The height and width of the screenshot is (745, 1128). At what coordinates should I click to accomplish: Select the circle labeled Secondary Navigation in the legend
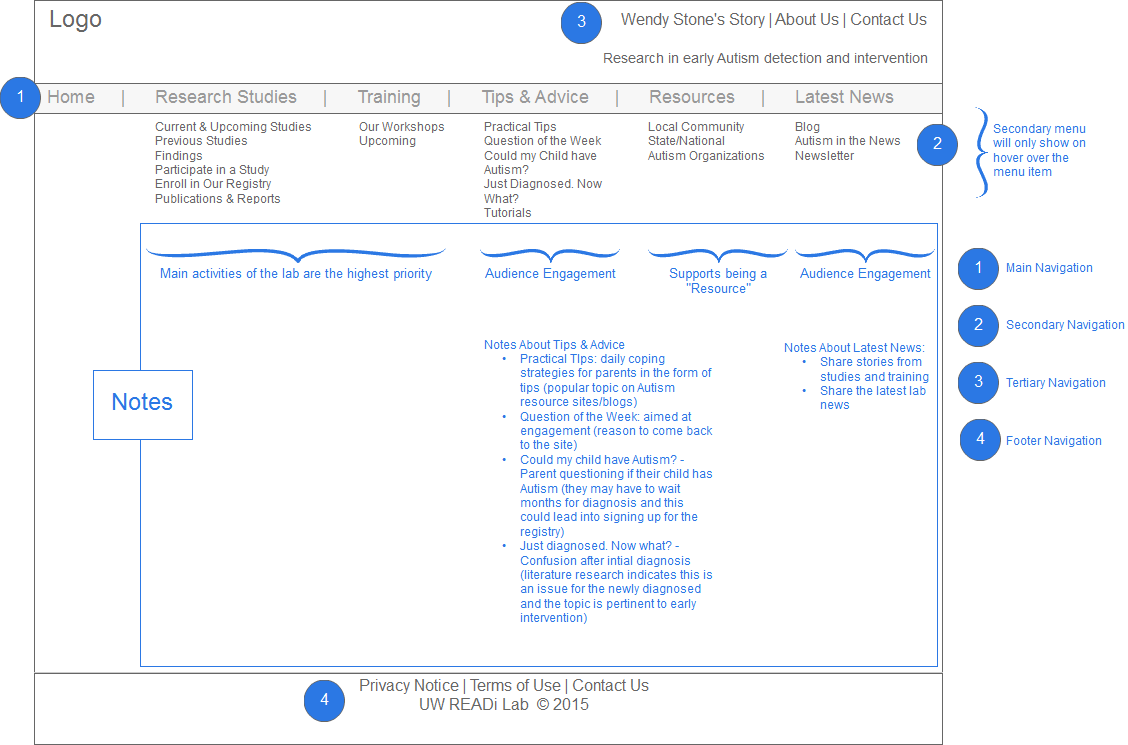[978, 325]
